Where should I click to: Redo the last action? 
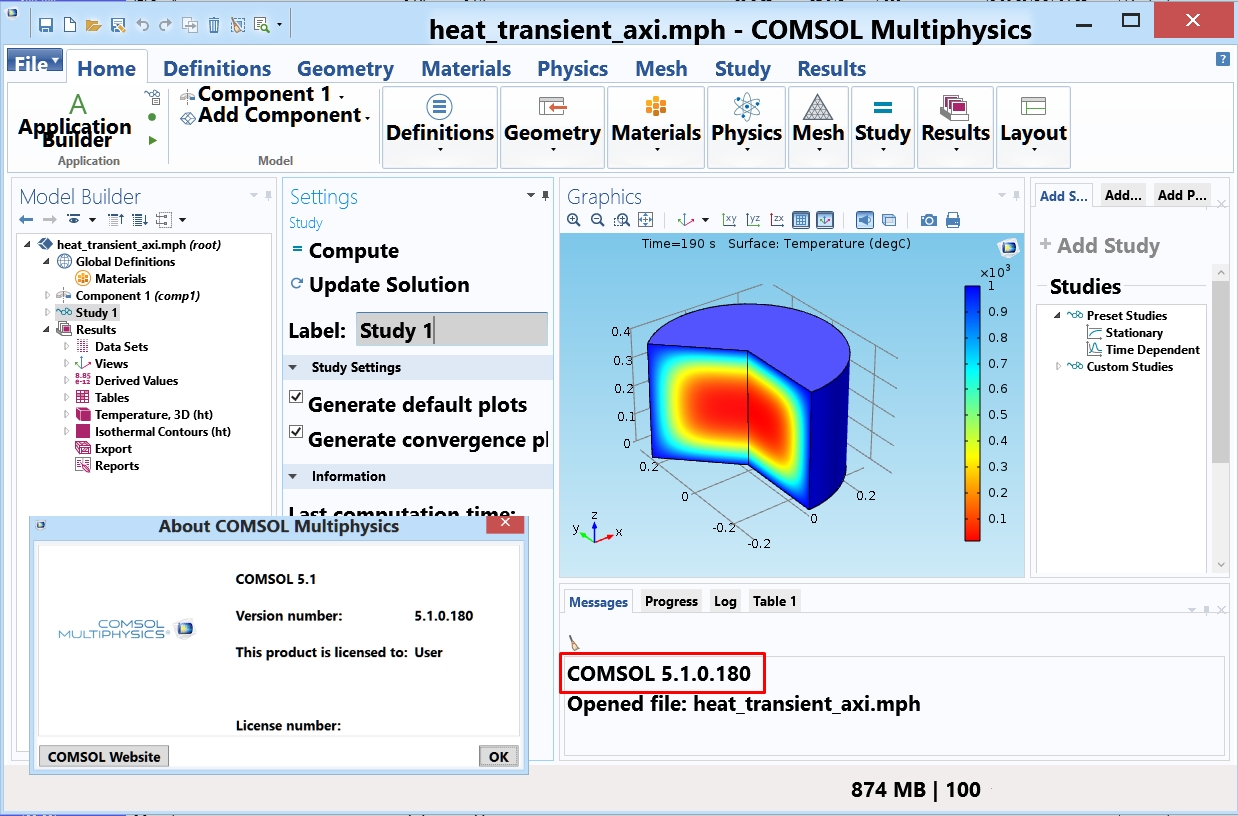pos(165,25)
